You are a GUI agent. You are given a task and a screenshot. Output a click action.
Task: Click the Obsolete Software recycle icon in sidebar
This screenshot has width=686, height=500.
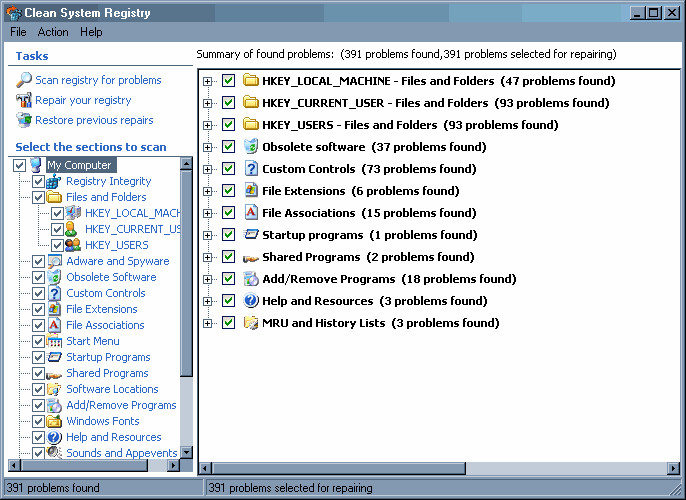(54, 277)
